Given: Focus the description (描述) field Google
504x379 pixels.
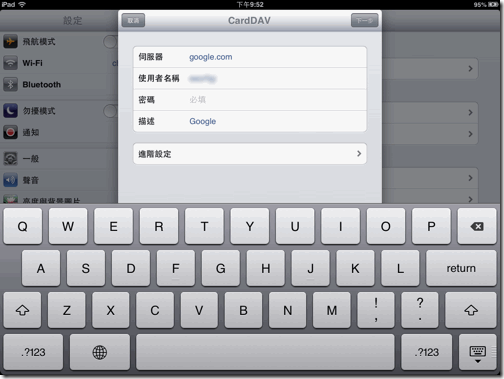Looking at the screenshot, I should coord(250,121).
